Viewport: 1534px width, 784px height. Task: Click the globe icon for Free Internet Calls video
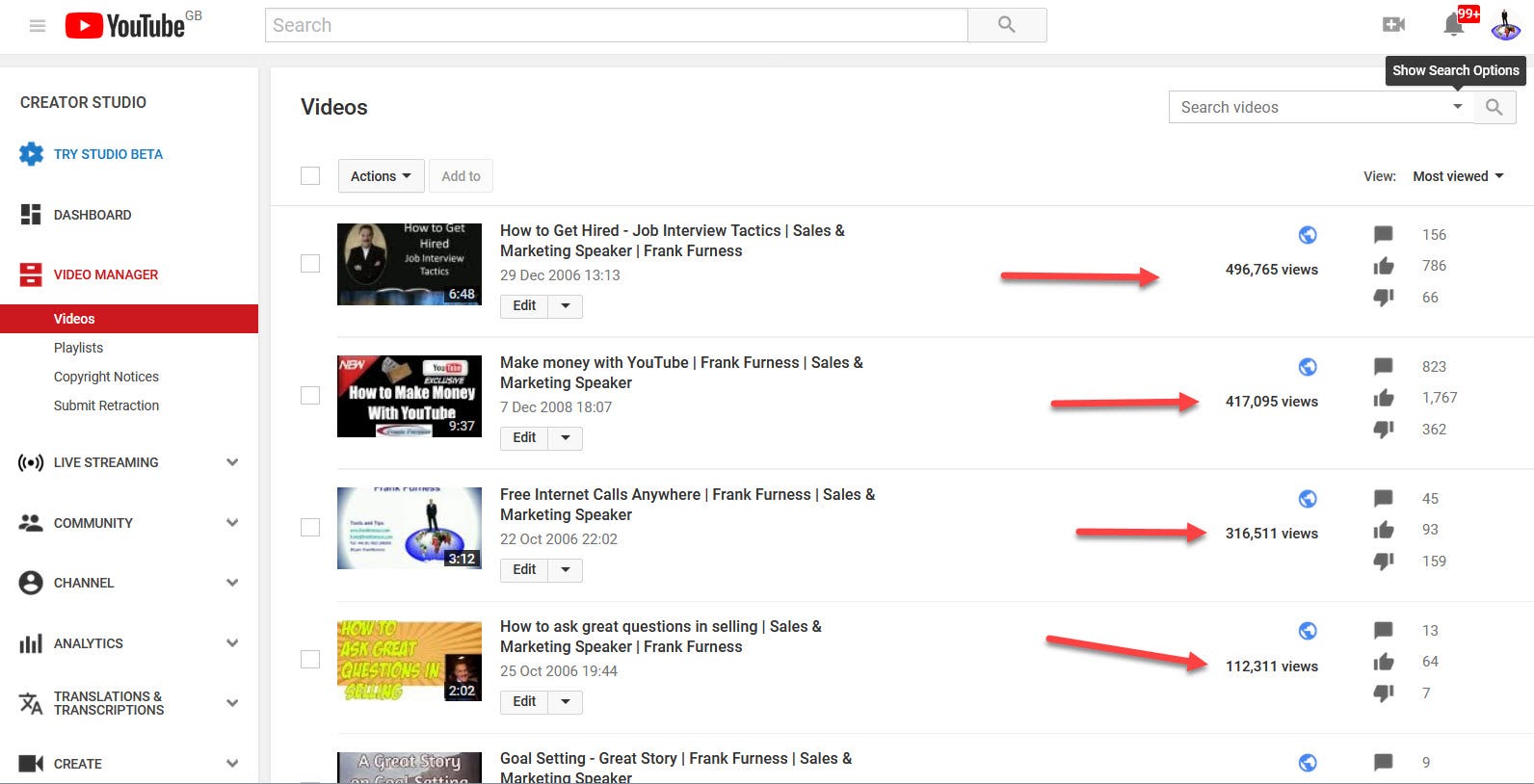point(1308,499)
